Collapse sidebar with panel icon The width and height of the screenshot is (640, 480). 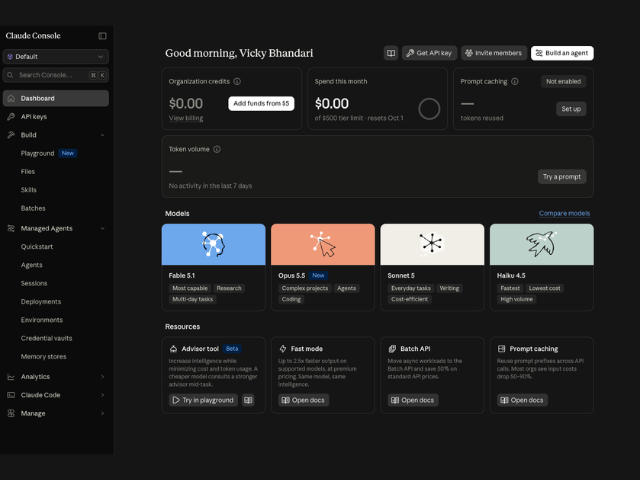[102, 36]
